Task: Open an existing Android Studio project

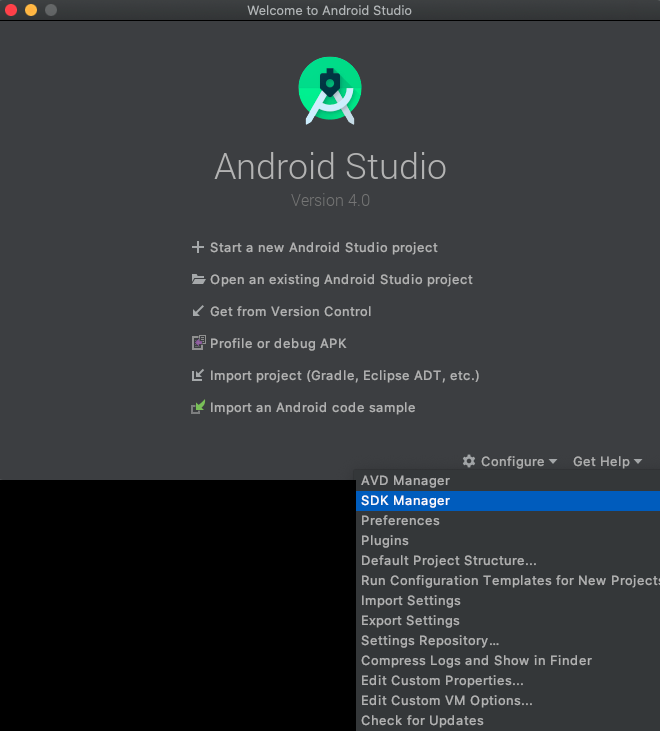Action: 341,279
